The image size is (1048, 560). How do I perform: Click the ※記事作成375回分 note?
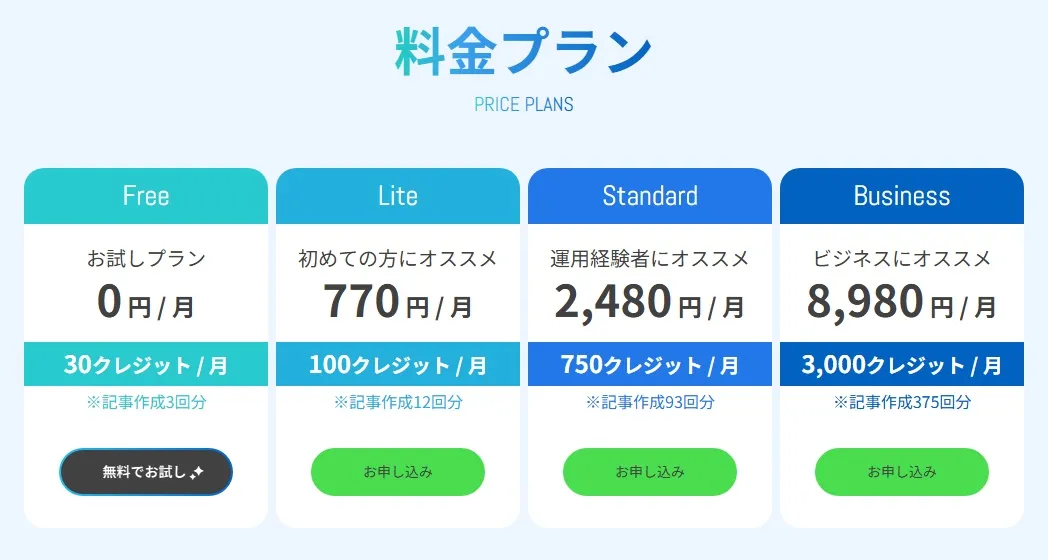click(902, 402)
